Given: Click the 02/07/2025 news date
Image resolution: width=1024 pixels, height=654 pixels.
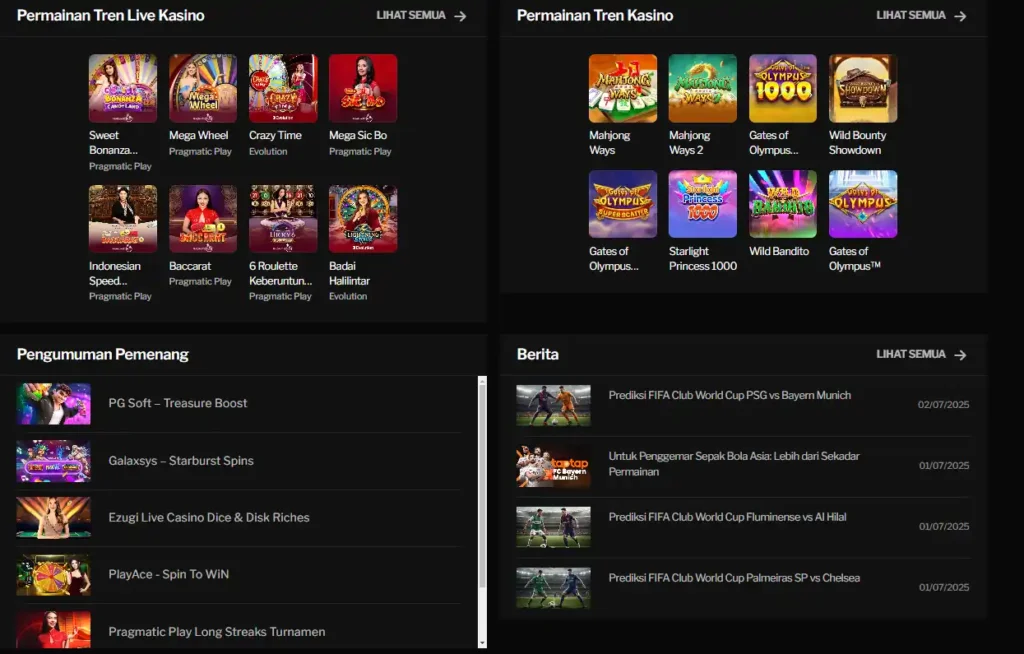Looking at the screenshot, I should pos(943,404).
